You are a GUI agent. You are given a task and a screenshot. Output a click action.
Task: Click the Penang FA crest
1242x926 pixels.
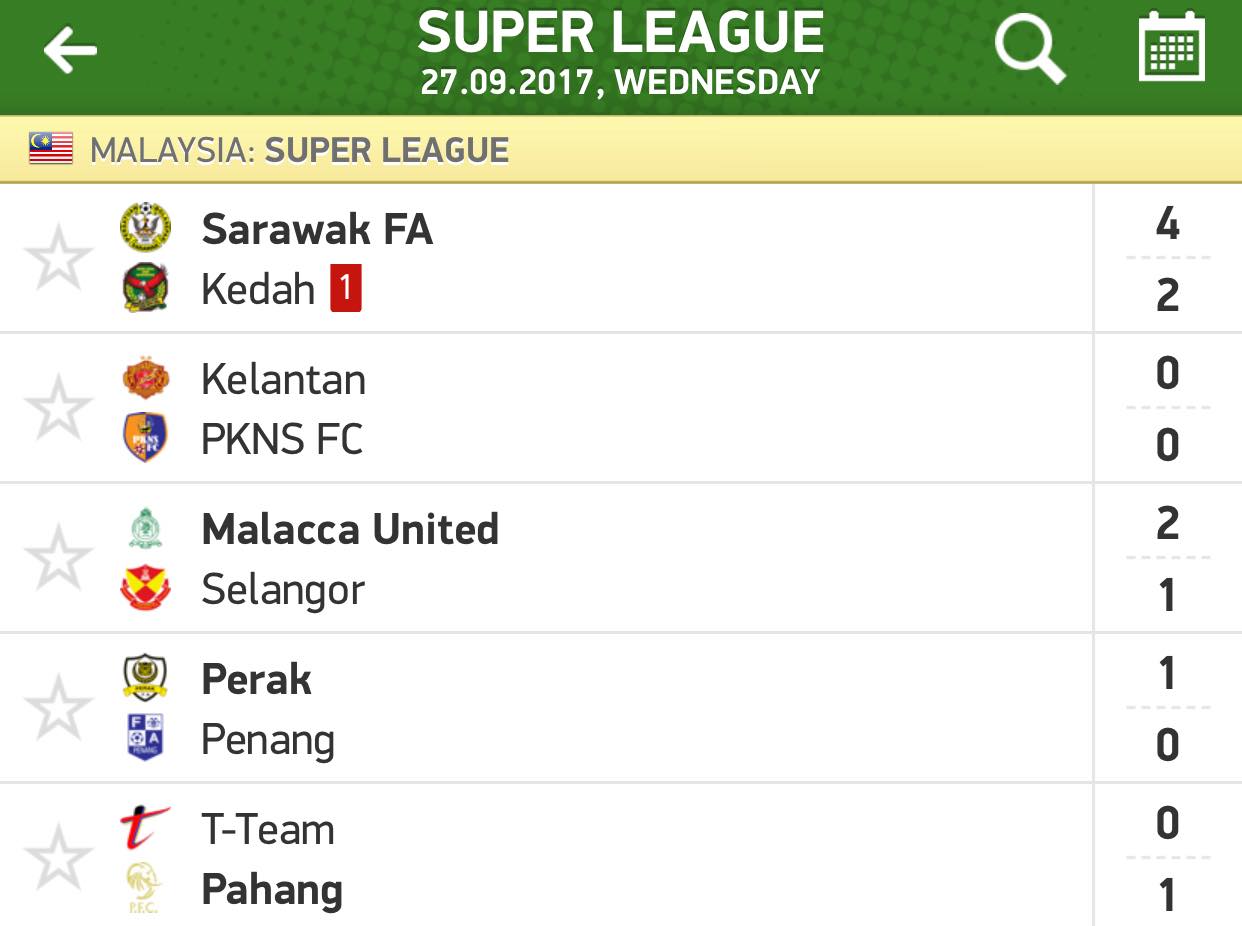click(146, 737)
